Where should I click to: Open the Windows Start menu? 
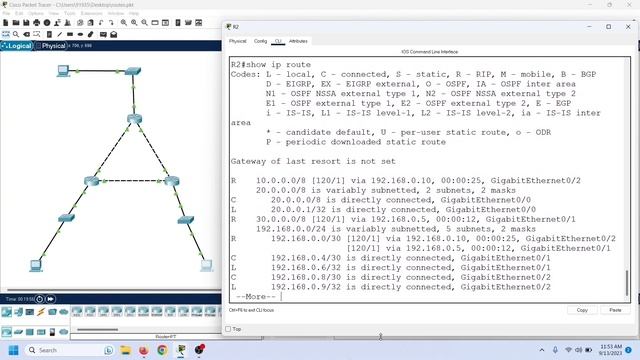[13, 350]
